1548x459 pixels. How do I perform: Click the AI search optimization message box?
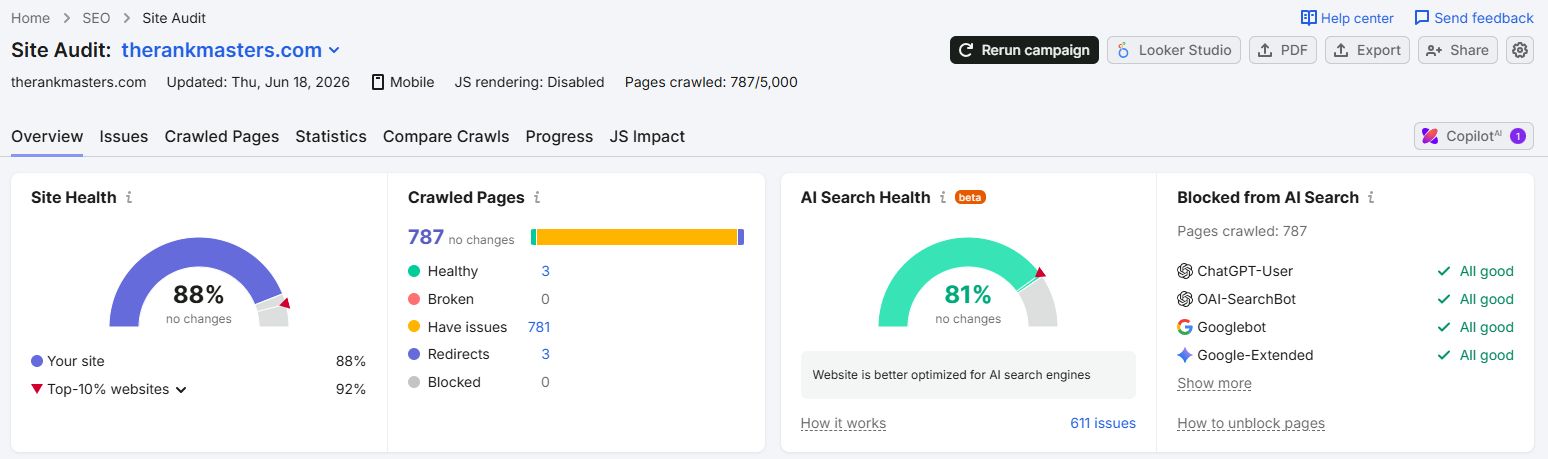tap(968, 375)
